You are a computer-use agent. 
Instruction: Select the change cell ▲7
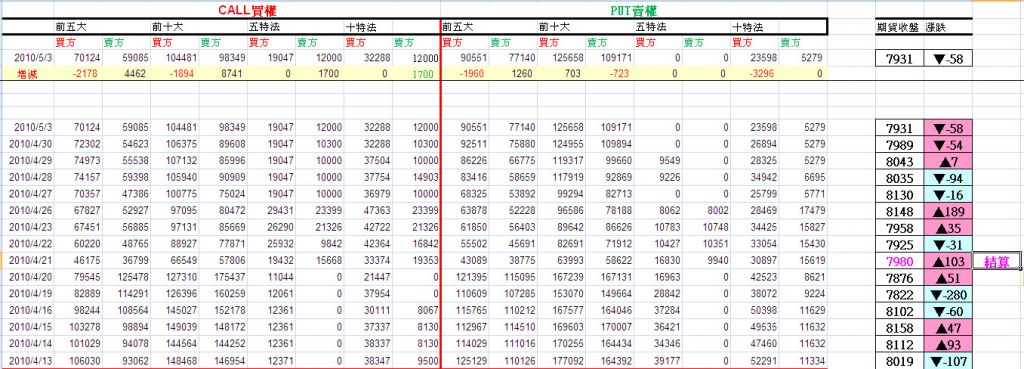(x=948, y=162)
